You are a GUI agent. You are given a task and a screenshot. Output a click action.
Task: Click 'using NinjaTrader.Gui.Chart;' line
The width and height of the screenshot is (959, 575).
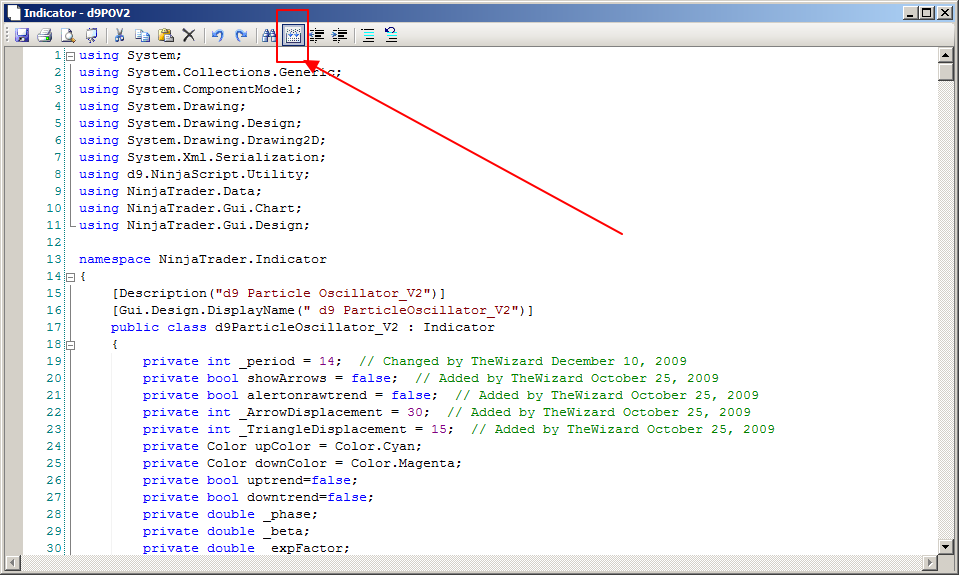tap(190, 209)
